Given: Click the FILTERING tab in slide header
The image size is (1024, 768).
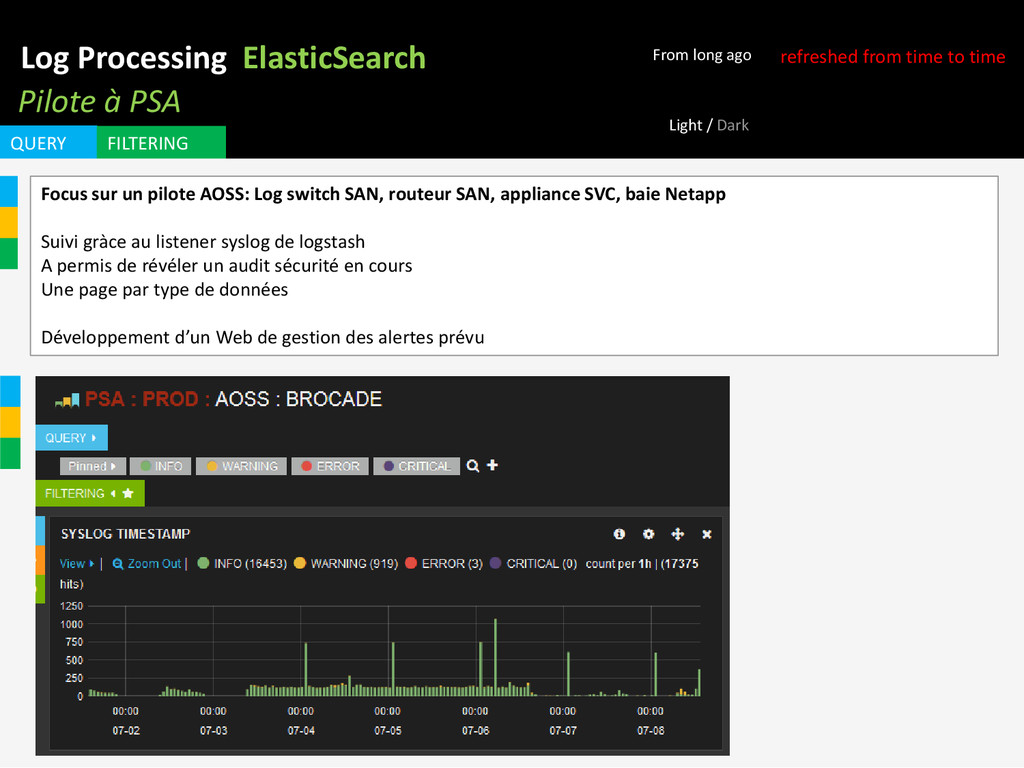Looking at the screenshot, I should point(161,142).
